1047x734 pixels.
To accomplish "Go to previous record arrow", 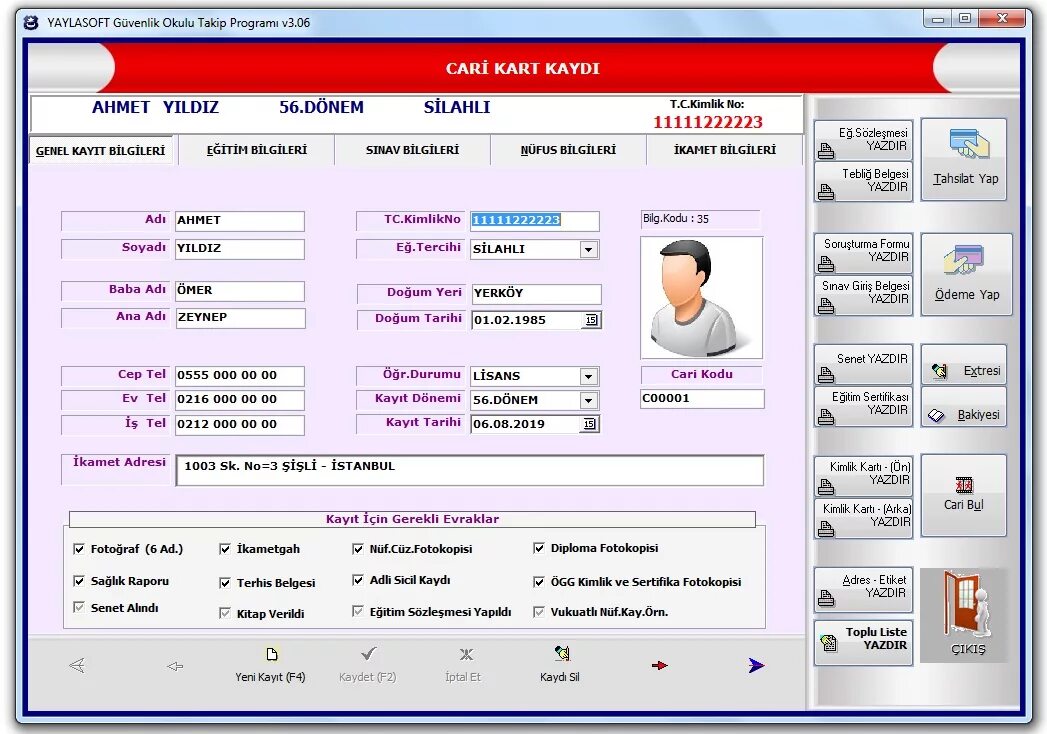I will click(175, 666).
